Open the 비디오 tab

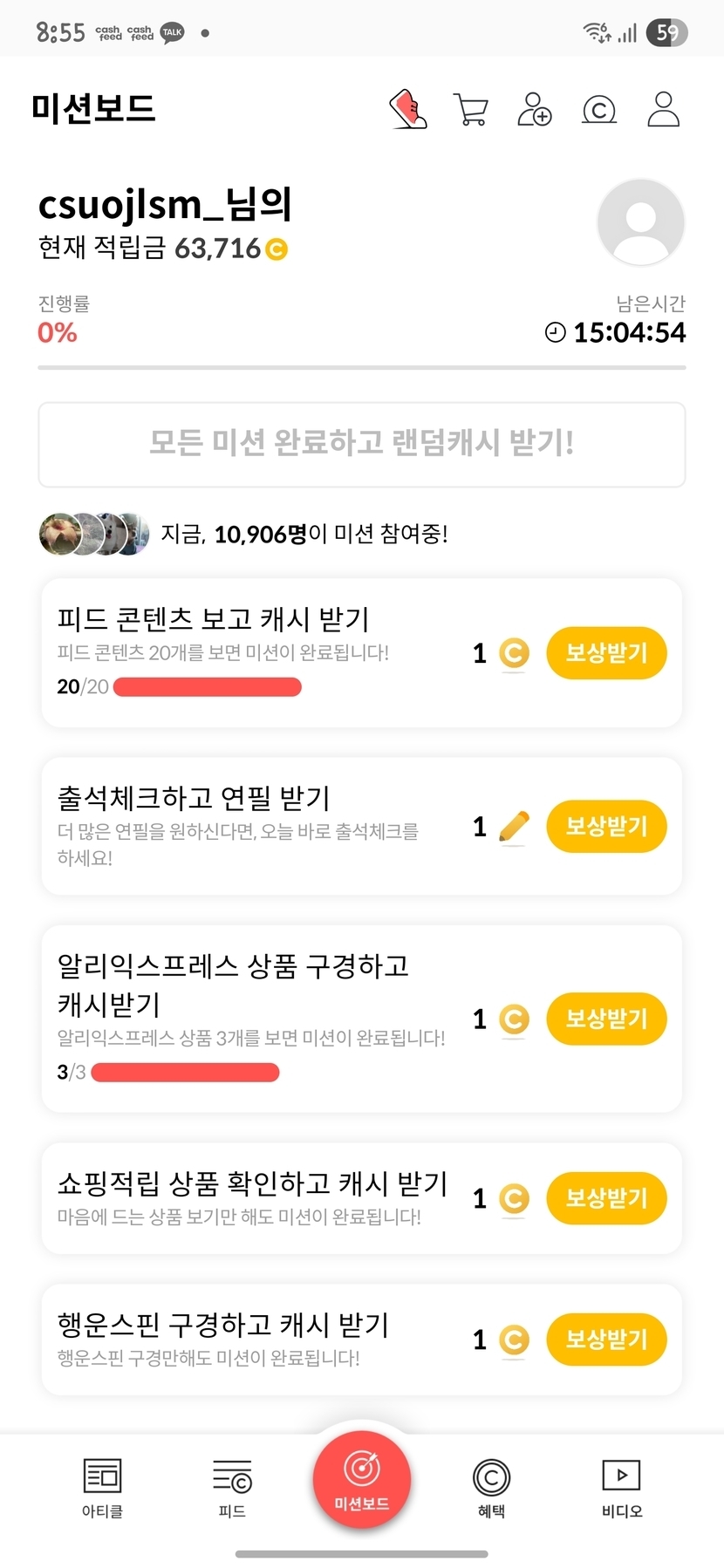pos(622,1488)
